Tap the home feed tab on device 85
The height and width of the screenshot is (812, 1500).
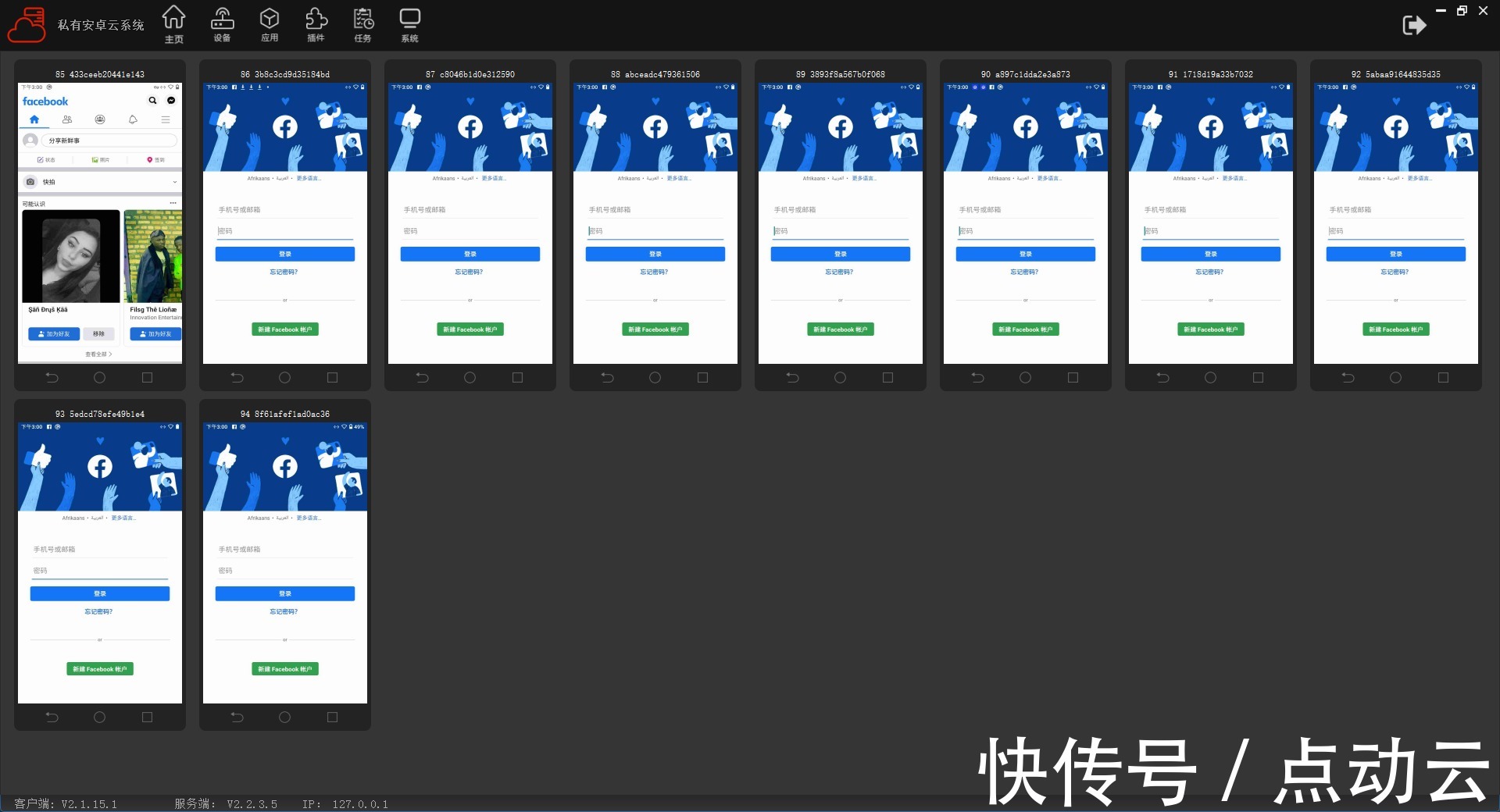click(34, 119)
